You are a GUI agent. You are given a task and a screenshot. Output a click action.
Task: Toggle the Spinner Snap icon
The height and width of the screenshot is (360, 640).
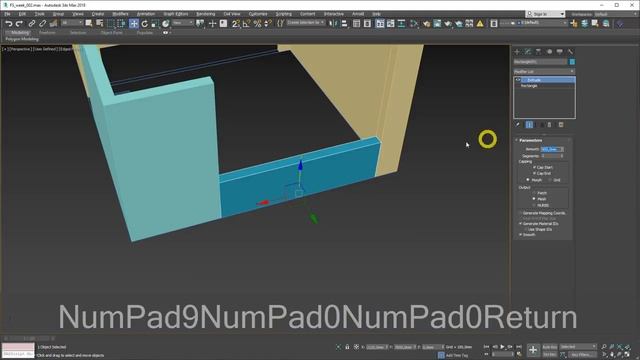[x=268, y=24]
